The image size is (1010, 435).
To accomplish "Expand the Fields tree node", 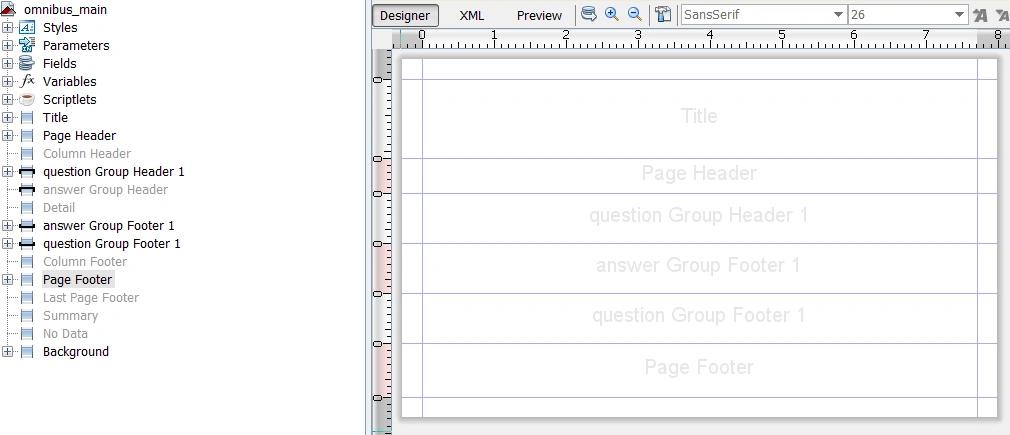I will [x=8, y=64].
